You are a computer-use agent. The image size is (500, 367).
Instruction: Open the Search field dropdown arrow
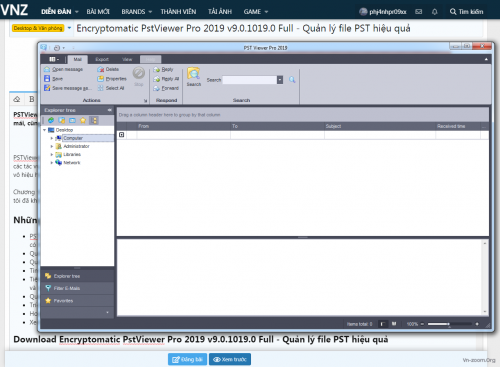(x=280, y=80)
